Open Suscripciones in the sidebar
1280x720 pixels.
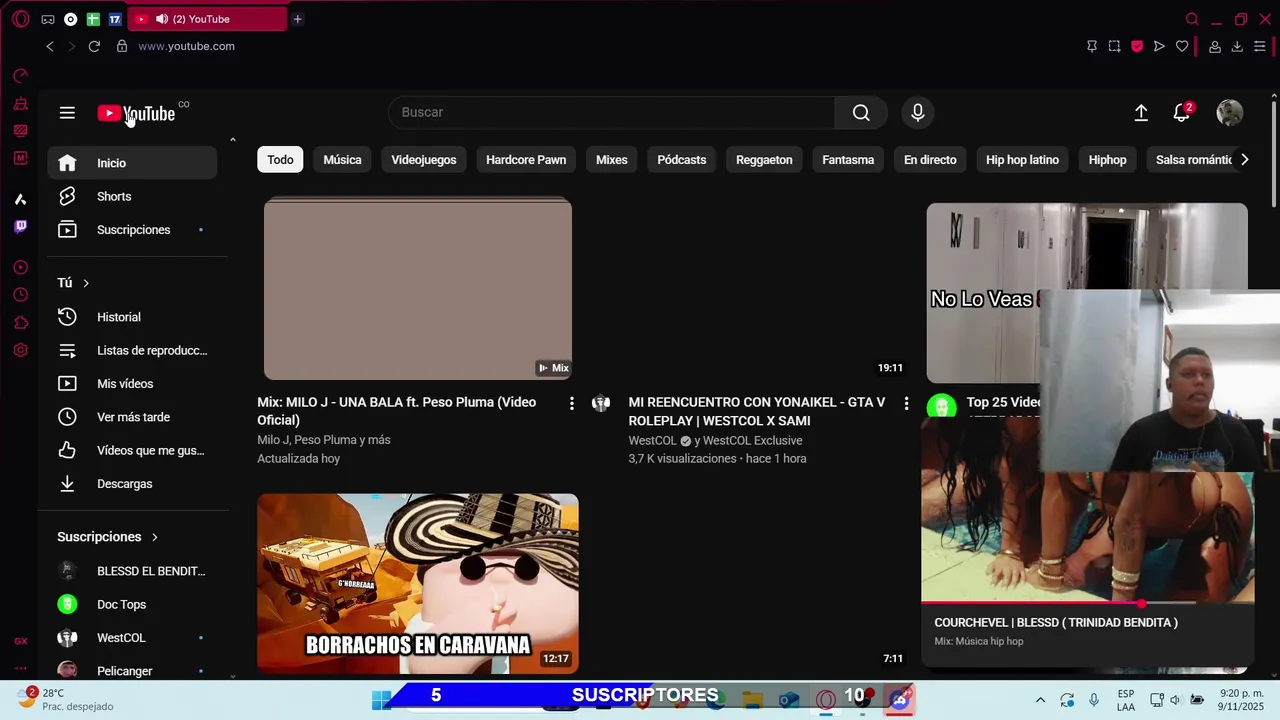point(132,230)
